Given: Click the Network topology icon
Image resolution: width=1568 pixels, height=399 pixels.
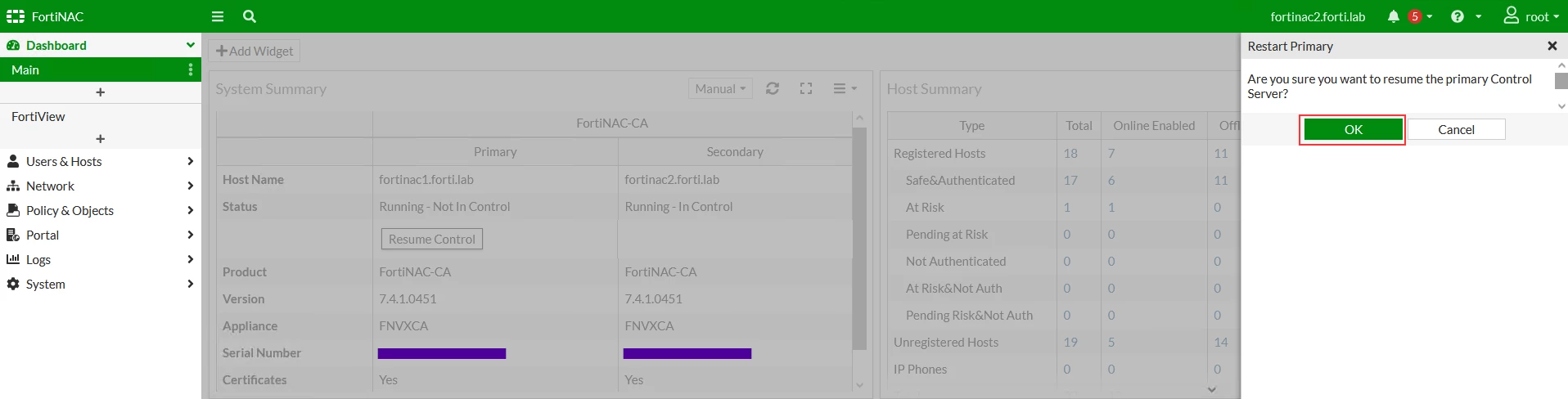Looking at the screenshot, I should pyautogui.click(x=13, y=186).
